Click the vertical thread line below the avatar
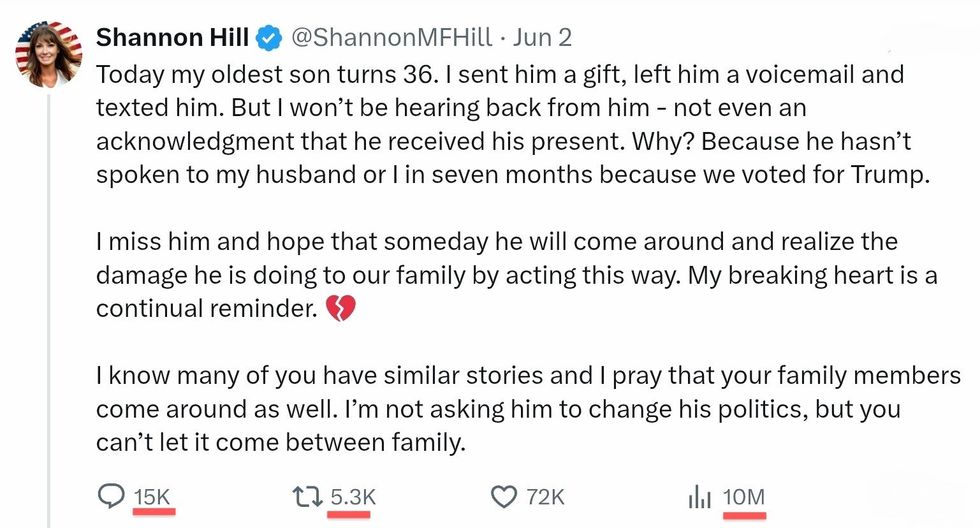The width and height of the screenshot is (980, 528). point(48,300)
